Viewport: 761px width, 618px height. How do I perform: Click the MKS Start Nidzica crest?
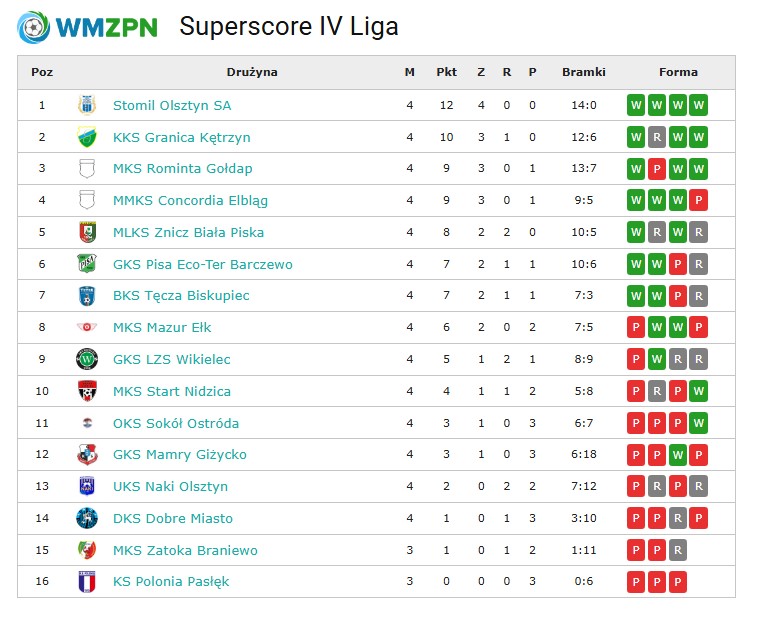[87, 391]
